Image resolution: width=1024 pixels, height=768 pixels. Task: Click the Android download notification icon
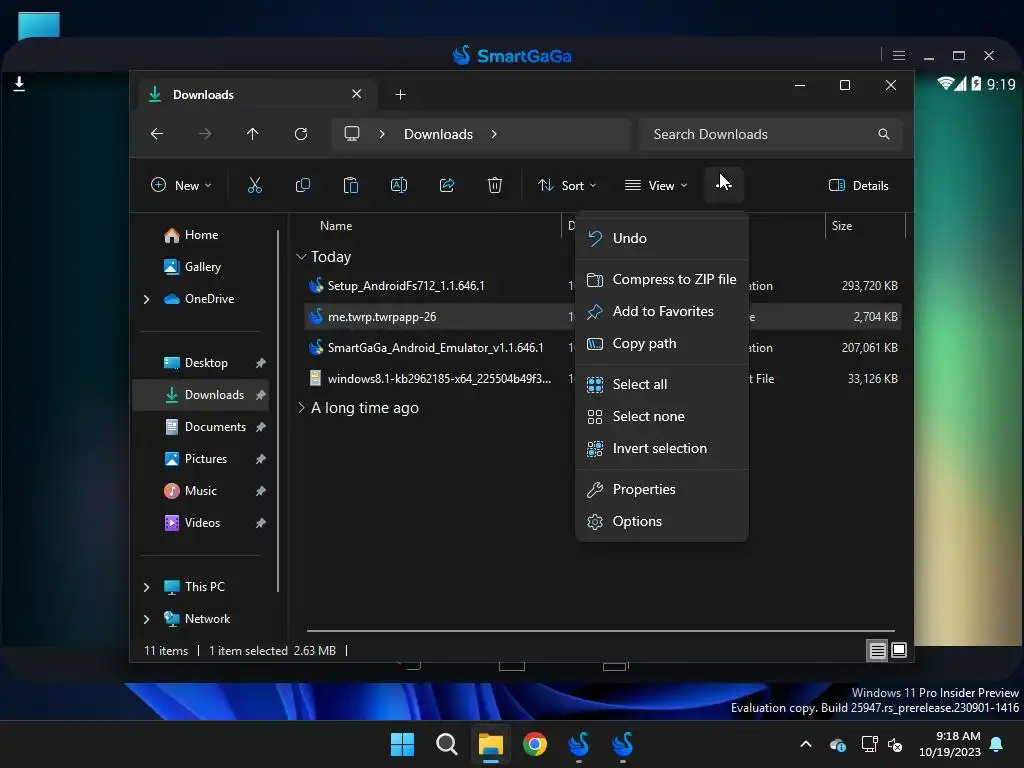(x=20, y=84)
